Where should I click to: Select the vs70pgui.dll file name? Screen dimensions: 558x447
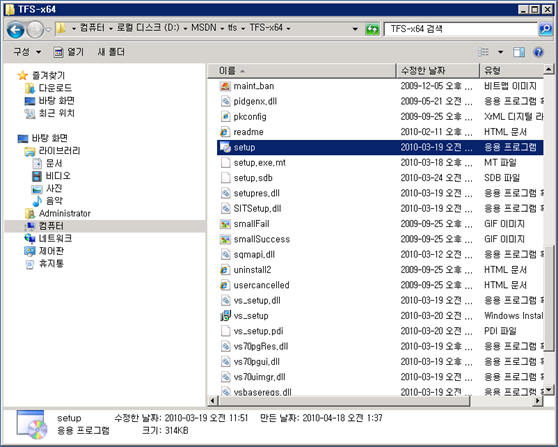pos(257,362)
